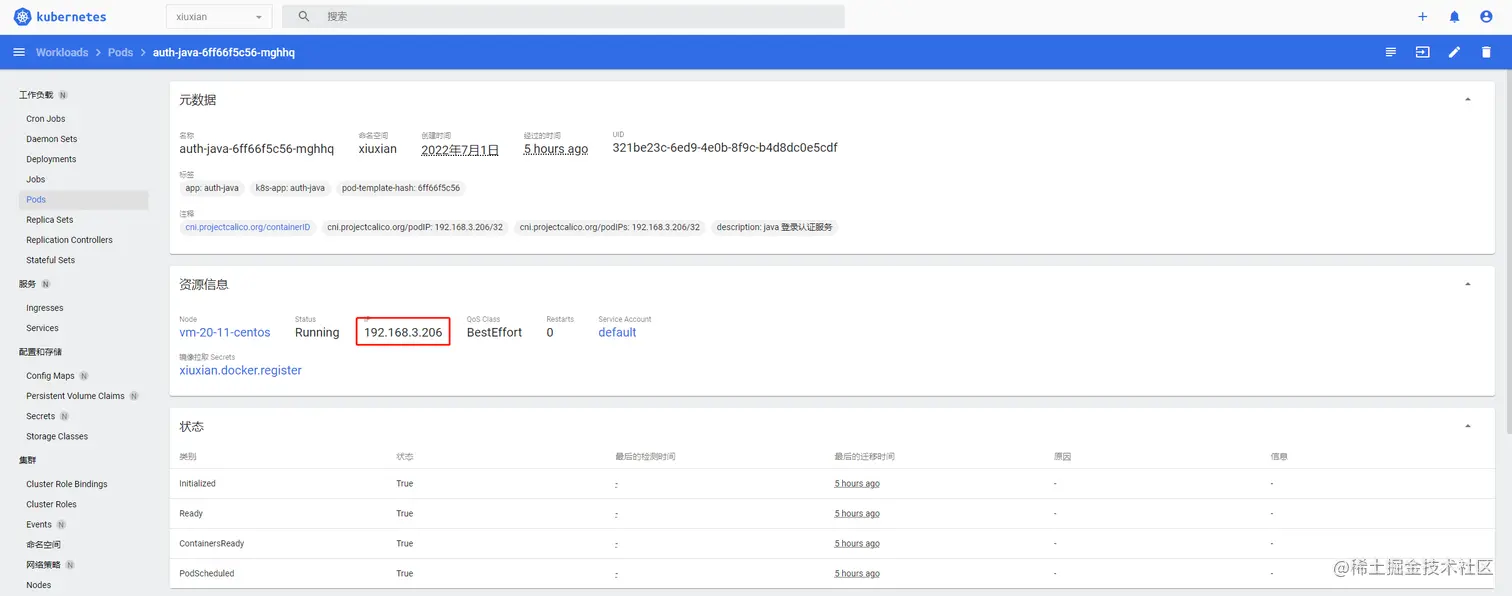The height and width of the screenshot is (596, 1512).
Task: Open Storage Classes in sidebar
Action: coord(57,436)
